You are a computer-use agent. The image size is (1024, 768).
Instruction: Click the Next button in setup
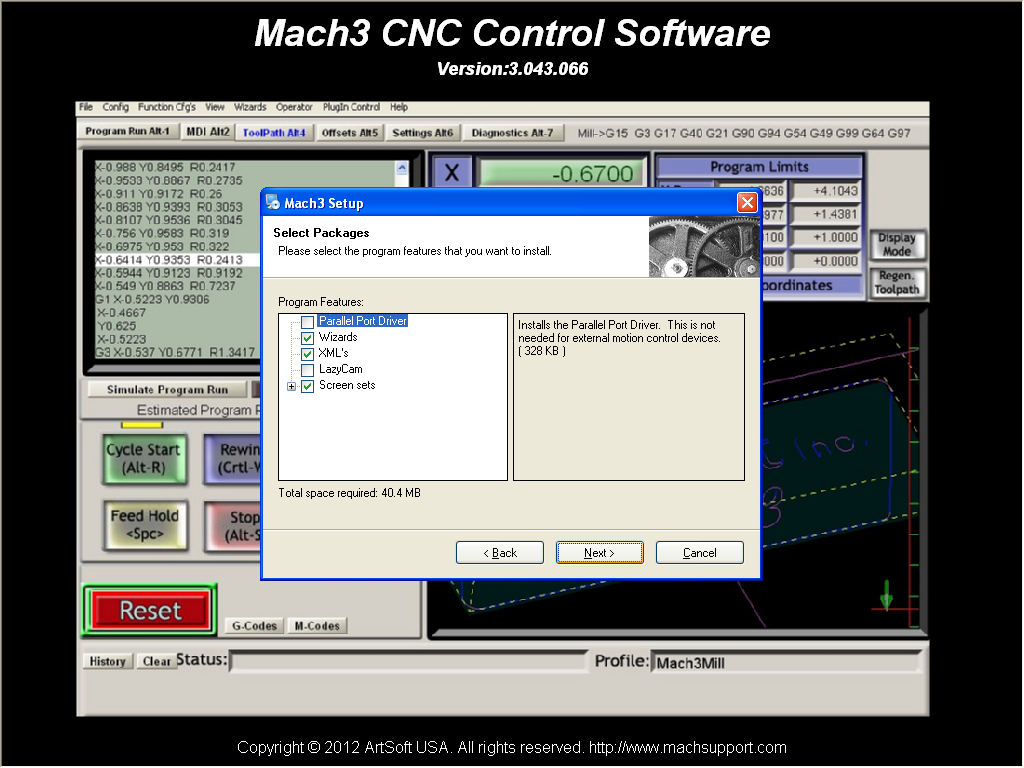[x=600, y=552]
